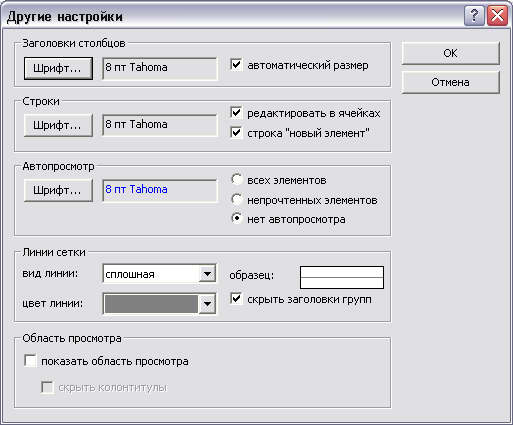Click Строки font field 8 пт Tahoma
The height and width of the screenshot is (425, 513).
[160, 125]
